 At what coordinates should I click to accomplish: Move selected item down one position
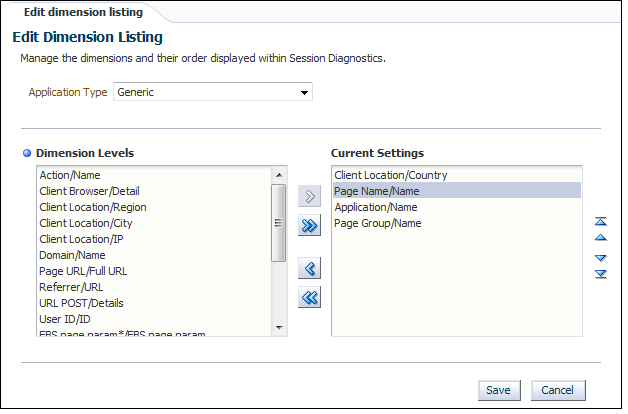point(600,258)
